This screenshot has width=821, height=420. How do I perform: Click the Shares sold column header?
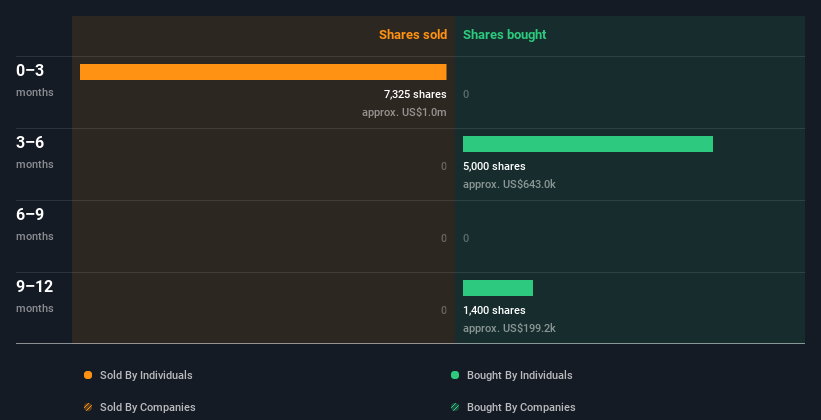[x=413, y=35]
